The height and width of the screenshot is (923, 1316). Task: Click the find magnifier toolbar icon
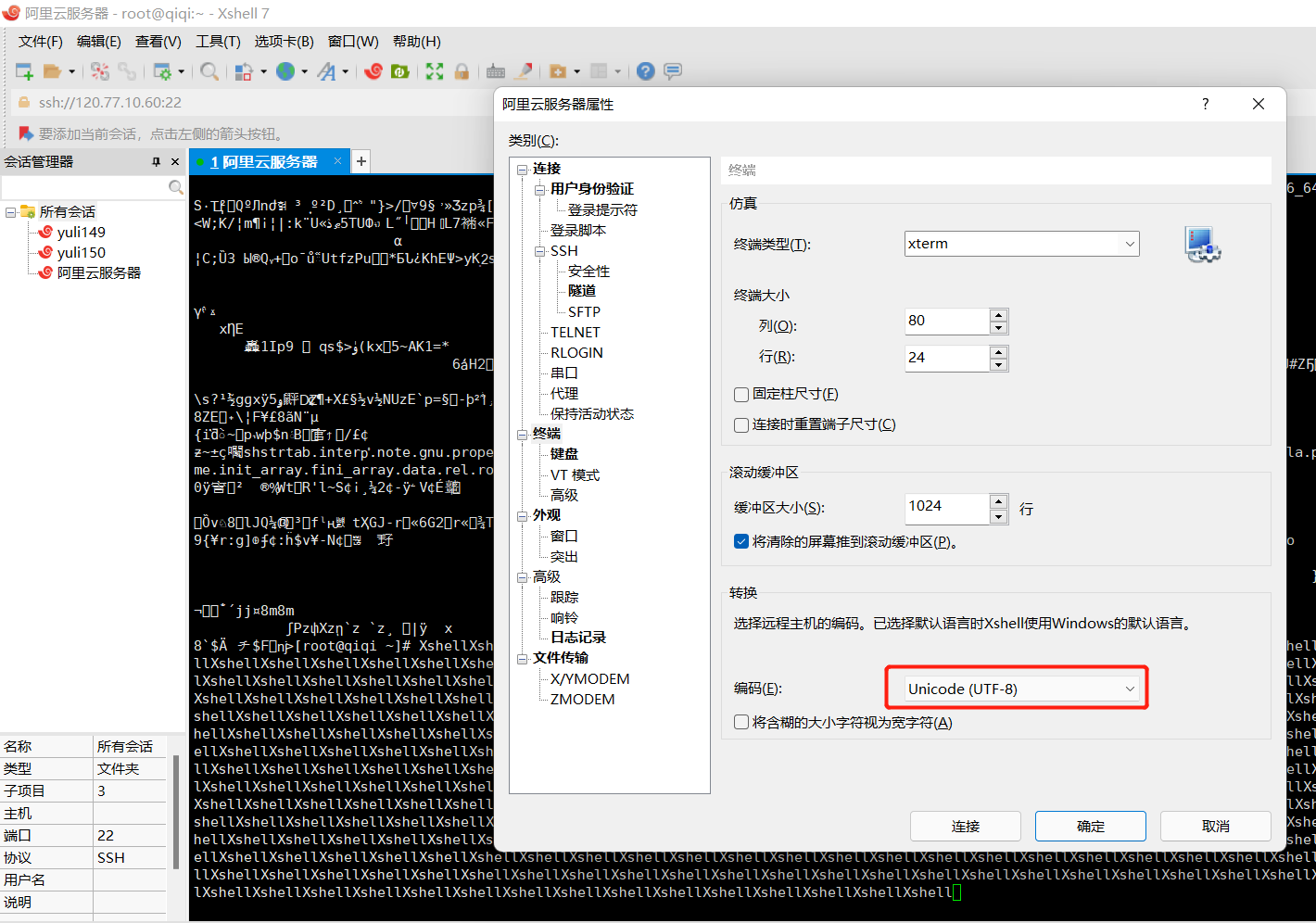pyautogui.click(x=209, y=71)
